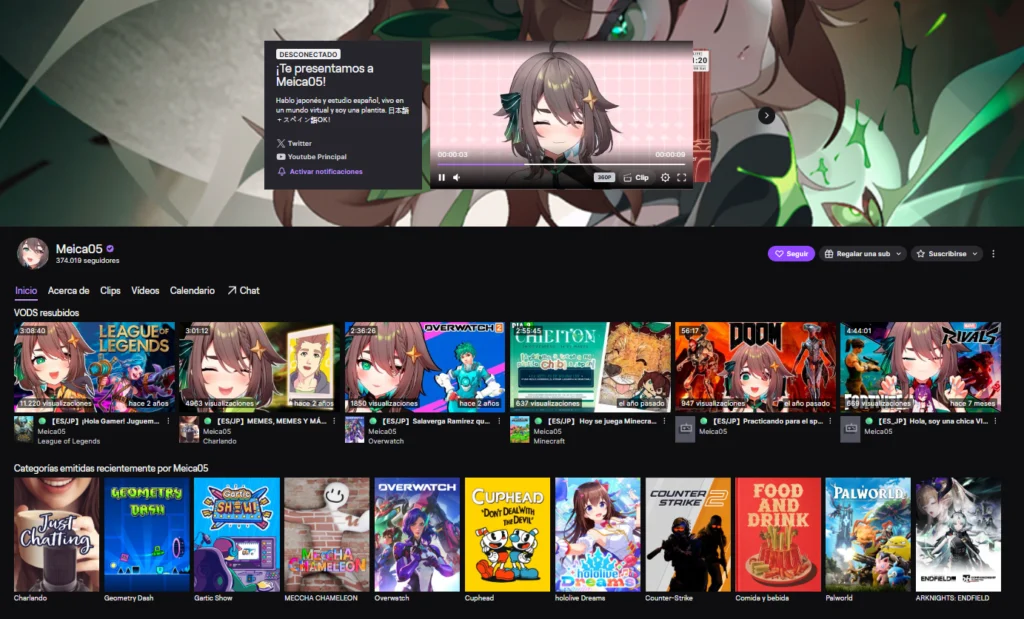Switch to the Acerca de tab

pyautogui.click(x=69, y=291)
